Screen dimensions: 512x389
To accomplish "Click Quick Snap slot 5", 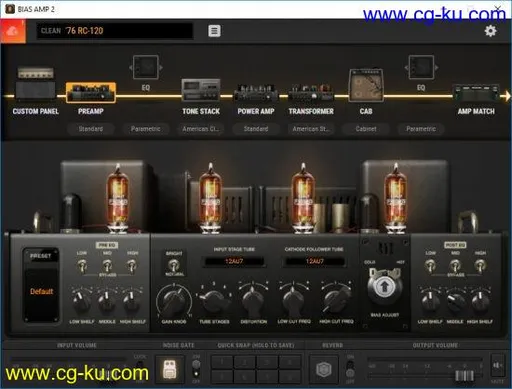I will click(222, 377).
